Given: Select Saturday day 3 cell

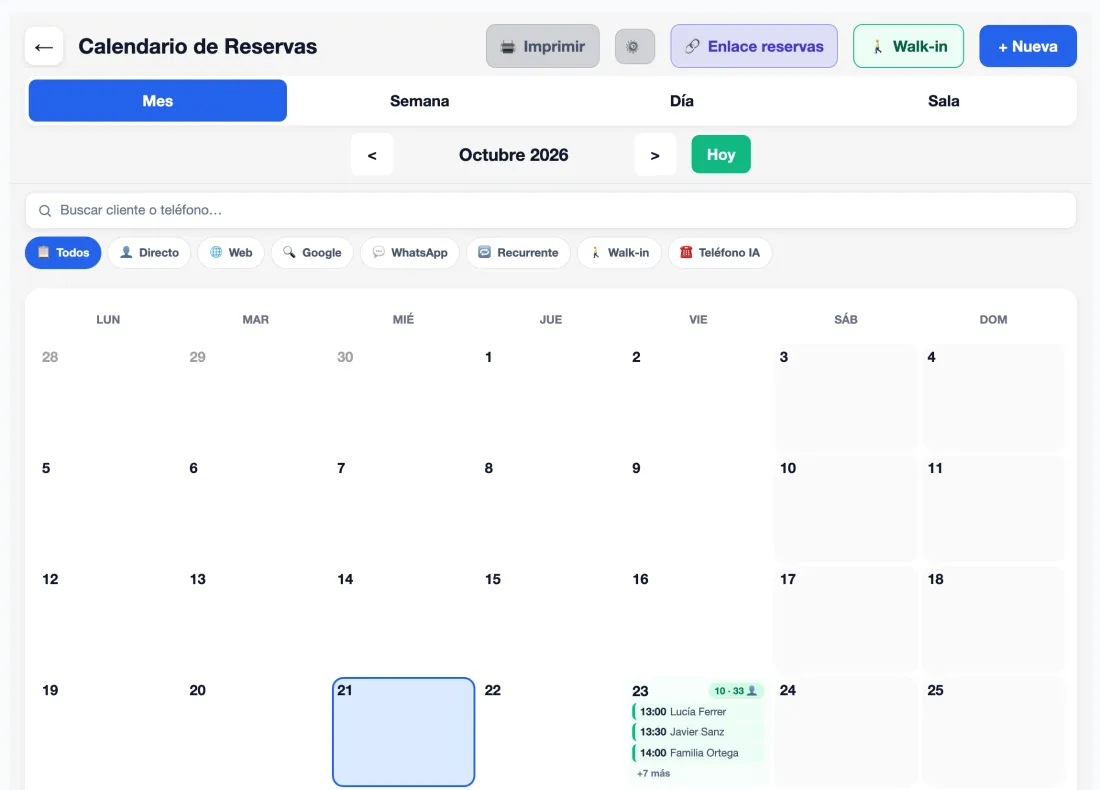Looking at the screenshot, I should click(846, 397).
